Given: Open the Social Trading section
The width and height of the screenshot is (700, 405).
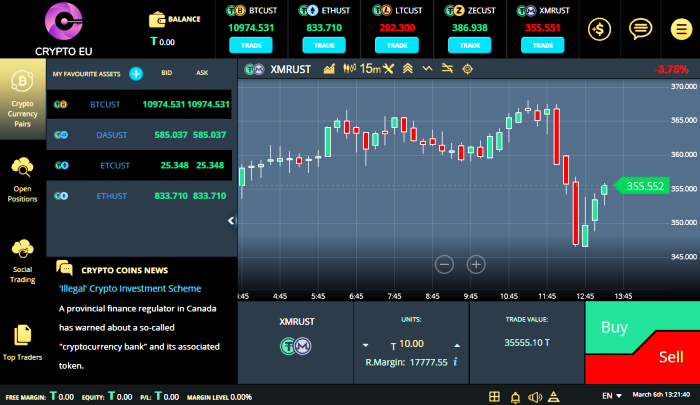Looking at the screenshot, I should 22,260.
